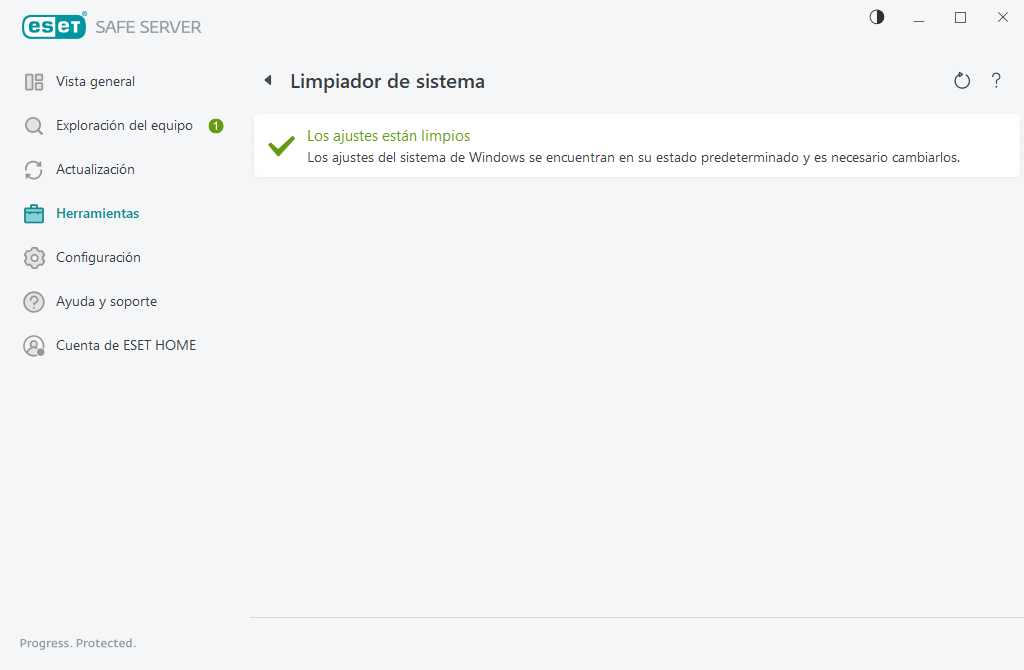Click the Configuración gear icon
Viewport: 1024px width, 670px height.
click(34, 257)
